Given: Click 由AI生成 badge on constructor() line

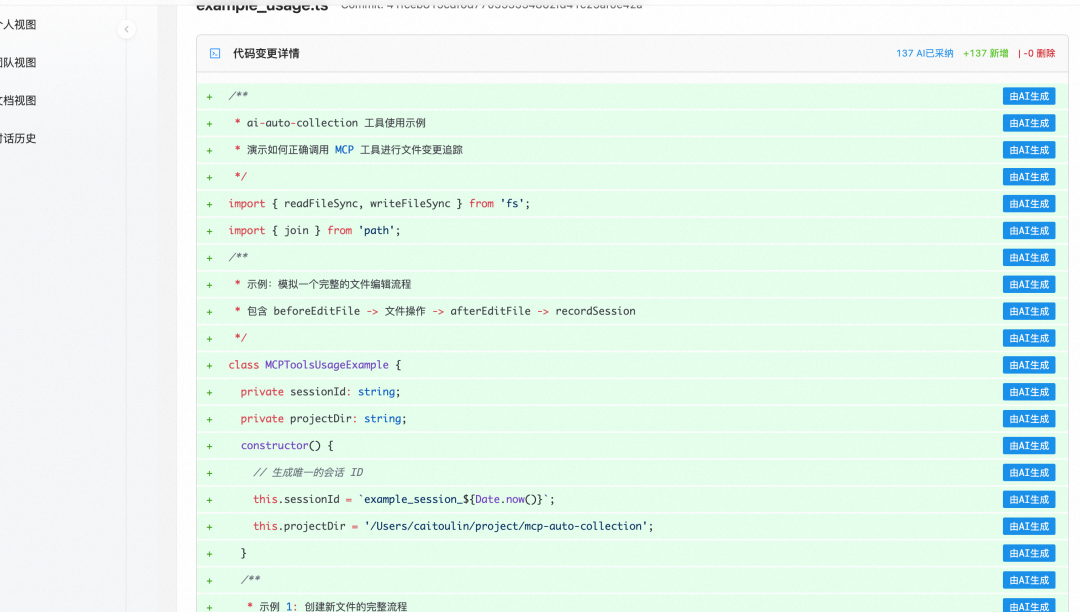Looking at the screenshot, I should (1028, 446).
